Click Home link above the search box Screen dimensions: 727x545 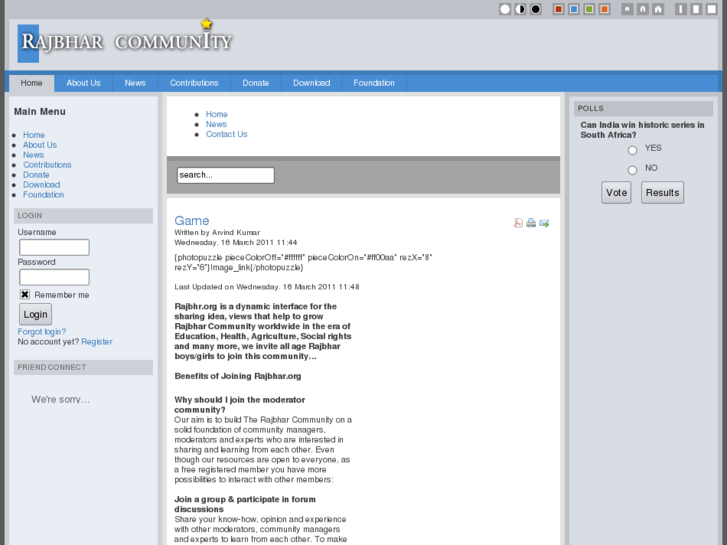click(x=217, y=114)
